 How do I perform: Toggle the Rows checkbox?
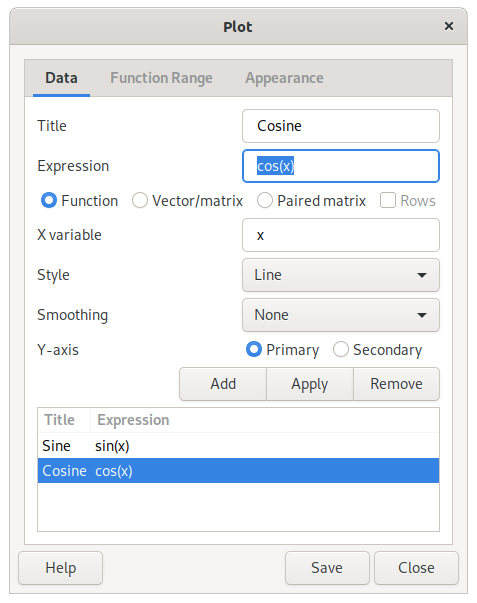click(408, 201)
